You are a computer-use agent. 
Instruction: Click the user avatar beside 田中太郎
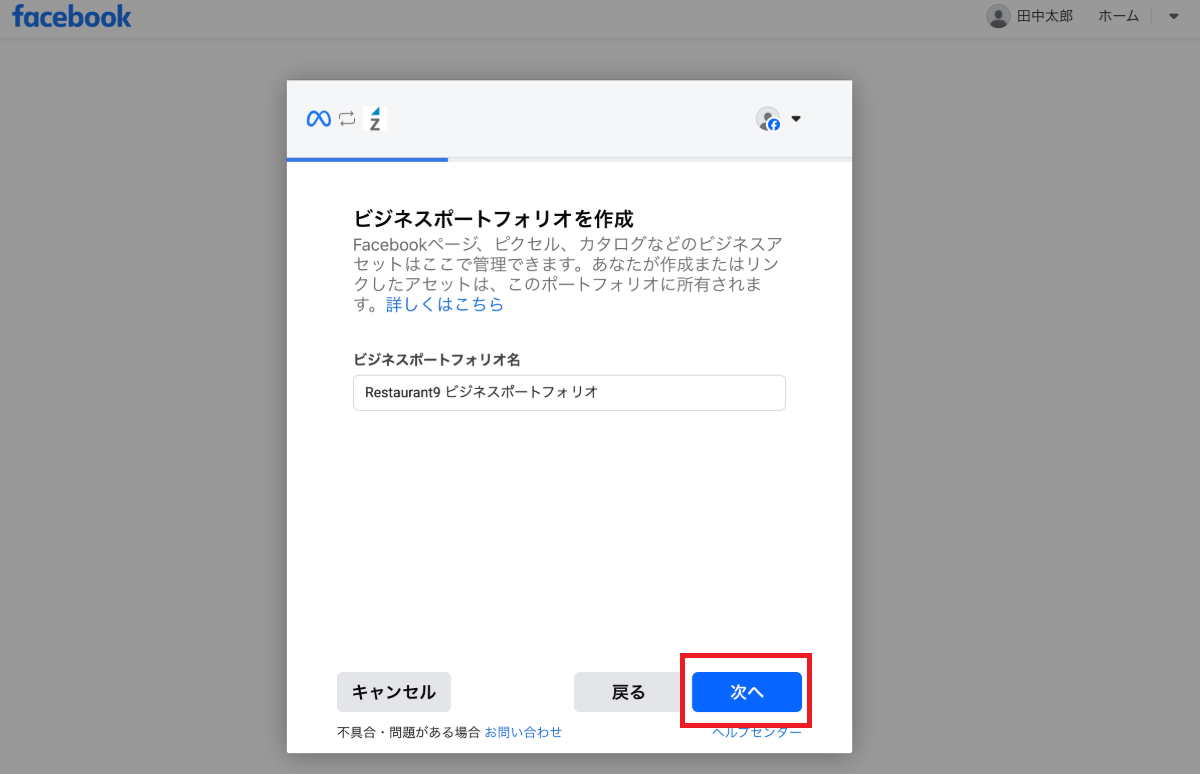[997, 16]
